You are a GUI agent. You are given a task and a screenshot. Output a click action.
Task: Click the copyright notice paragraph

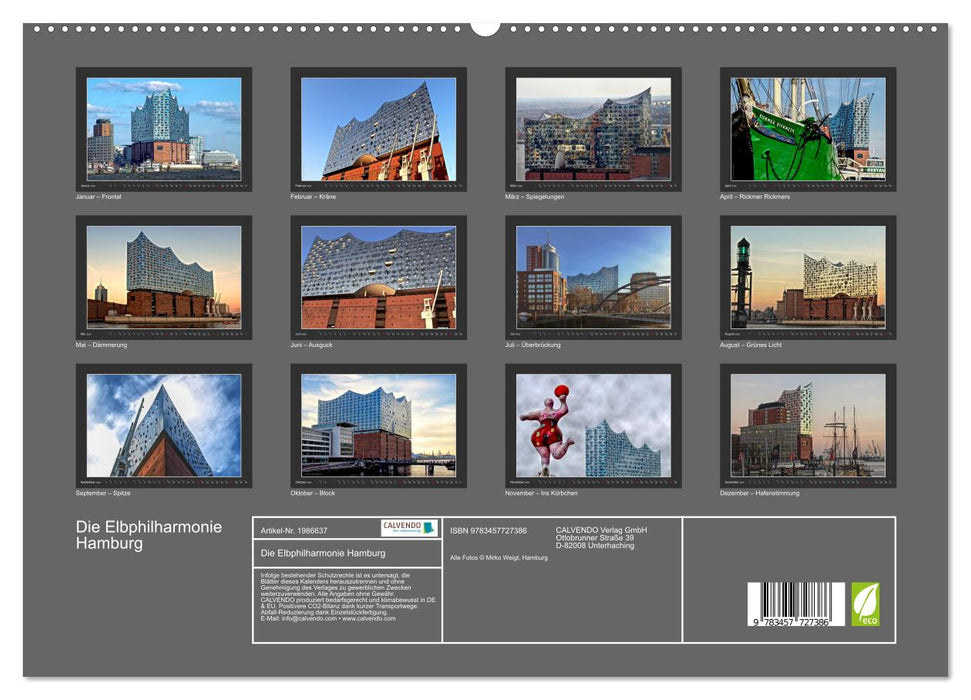[x=345, y=597]
